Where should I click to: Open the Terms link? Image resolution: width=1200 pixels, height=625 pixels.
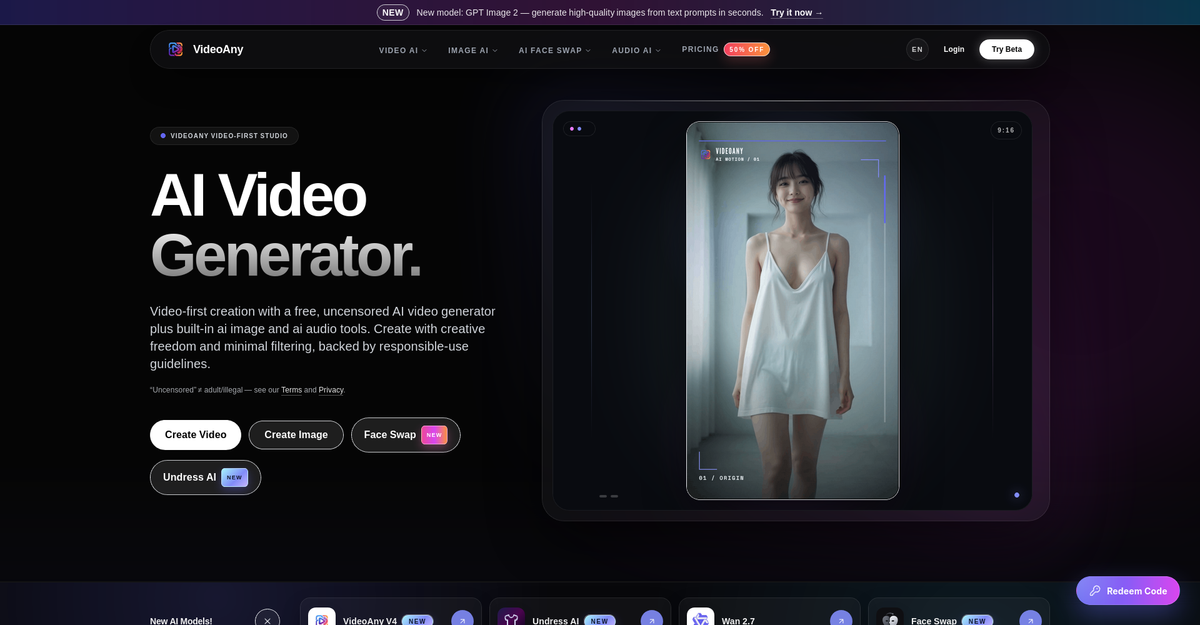coord(291,390)
